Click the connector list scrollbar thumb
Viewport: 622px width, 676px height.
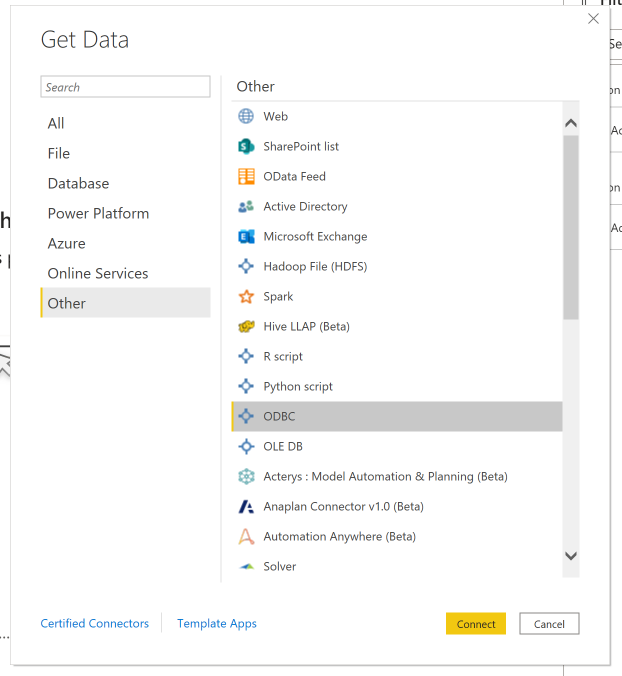(571, 227)
